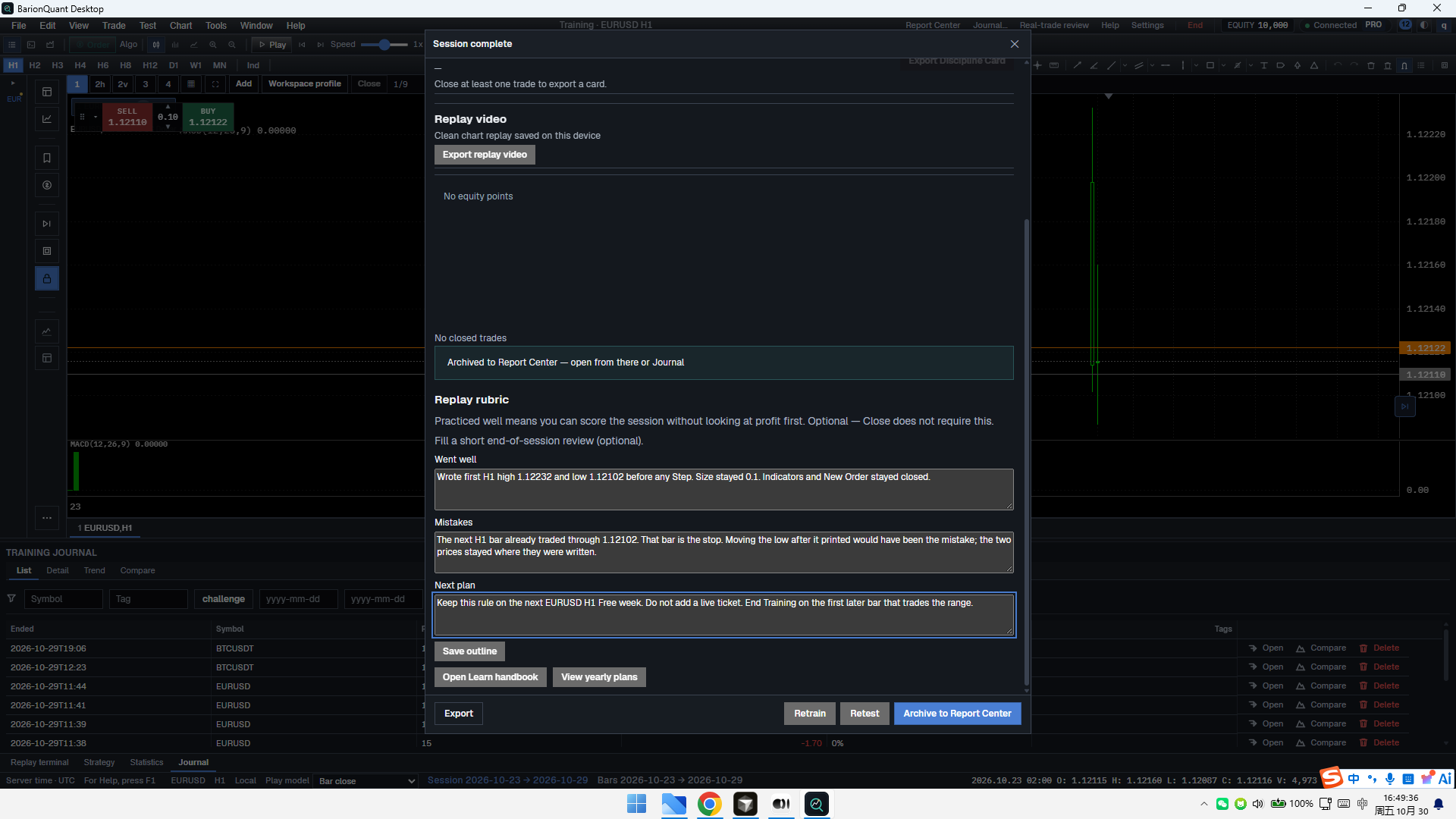Pick the text annotation tool
The image size is (1456, 819).
click(x=1264, y=65)
